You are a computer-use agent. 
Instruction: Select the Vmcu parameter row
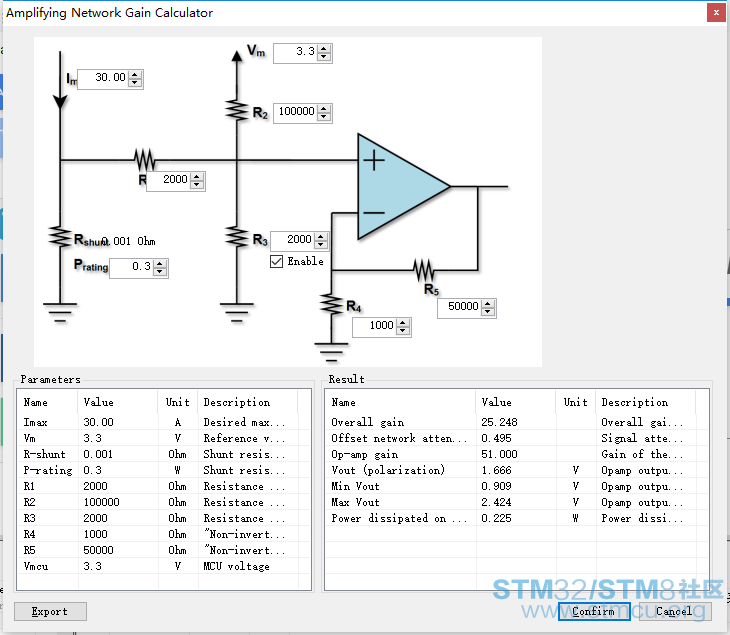[164, 567]
